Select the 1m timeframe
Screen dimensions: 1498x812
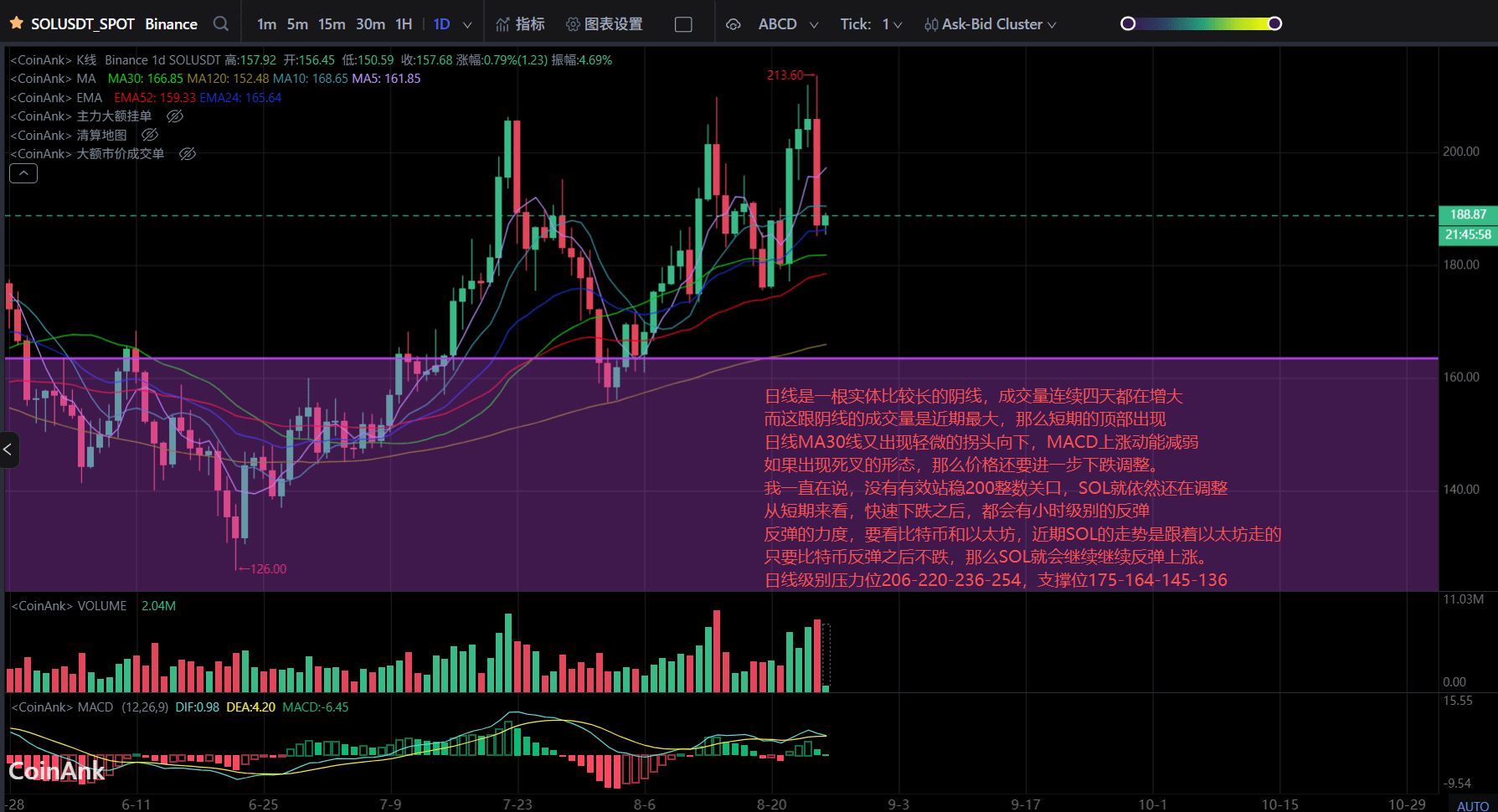click(266, 24)
